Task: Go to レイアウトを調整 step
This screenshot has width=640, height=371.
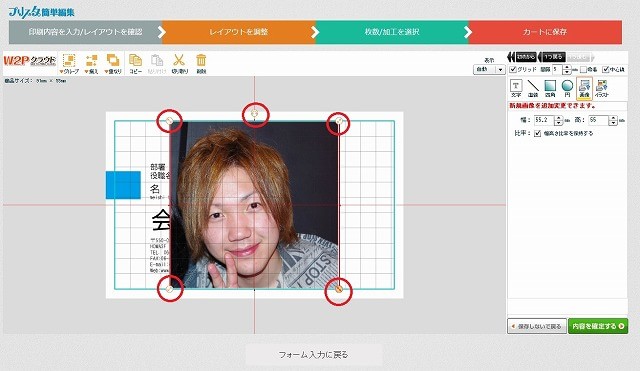Action: 239,32
